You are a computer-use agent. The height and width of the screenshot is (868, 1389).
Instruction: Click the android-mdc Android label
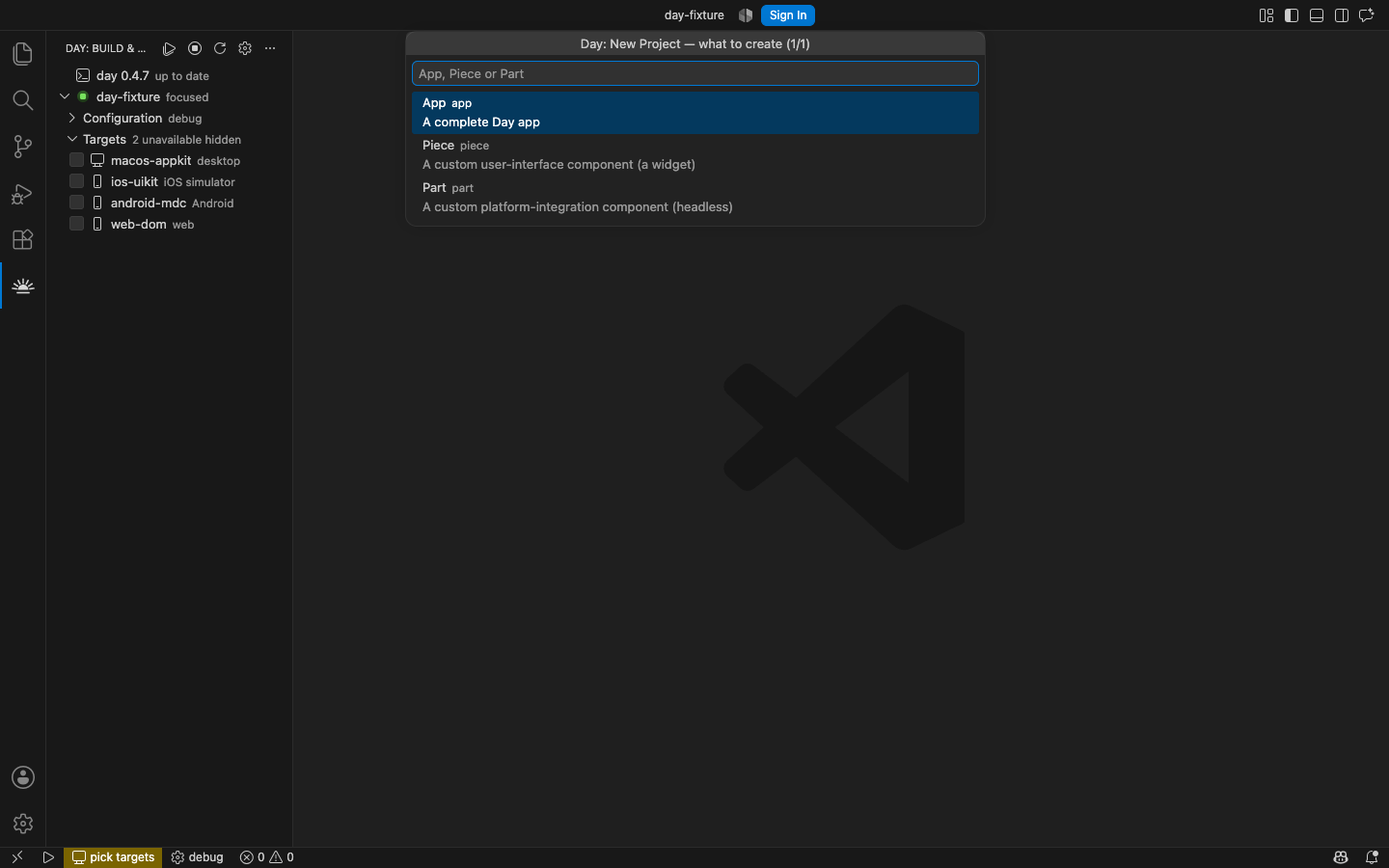pyautogui.click(x=173, y=203)
